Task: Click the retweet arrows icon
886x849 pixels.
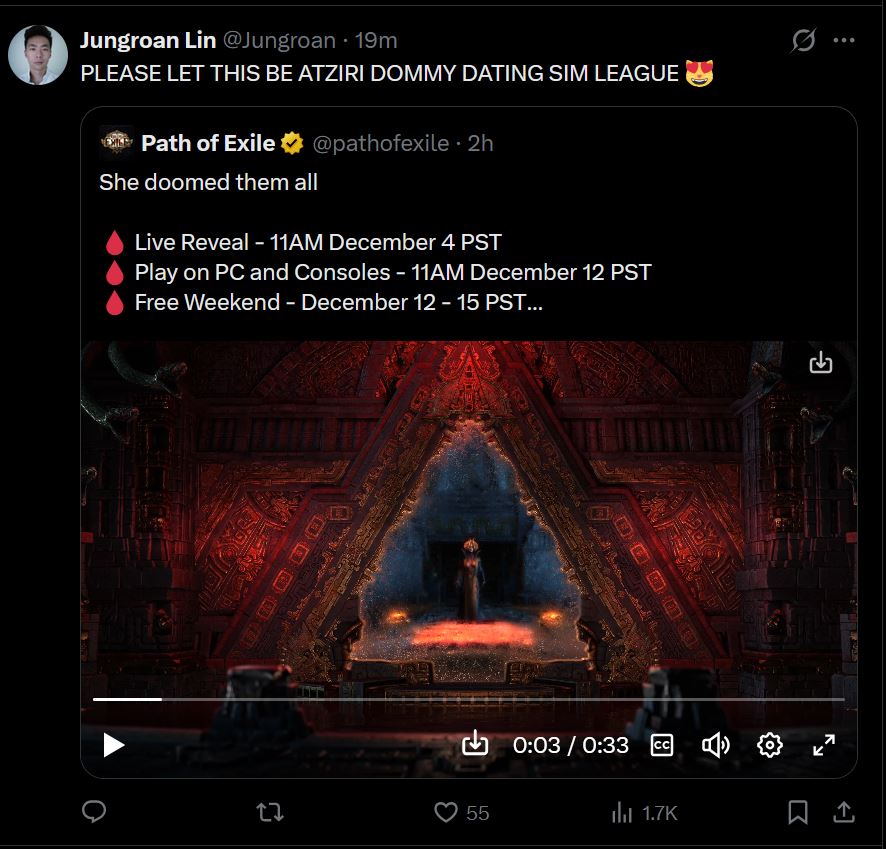Action: click(x=270, y=812)
